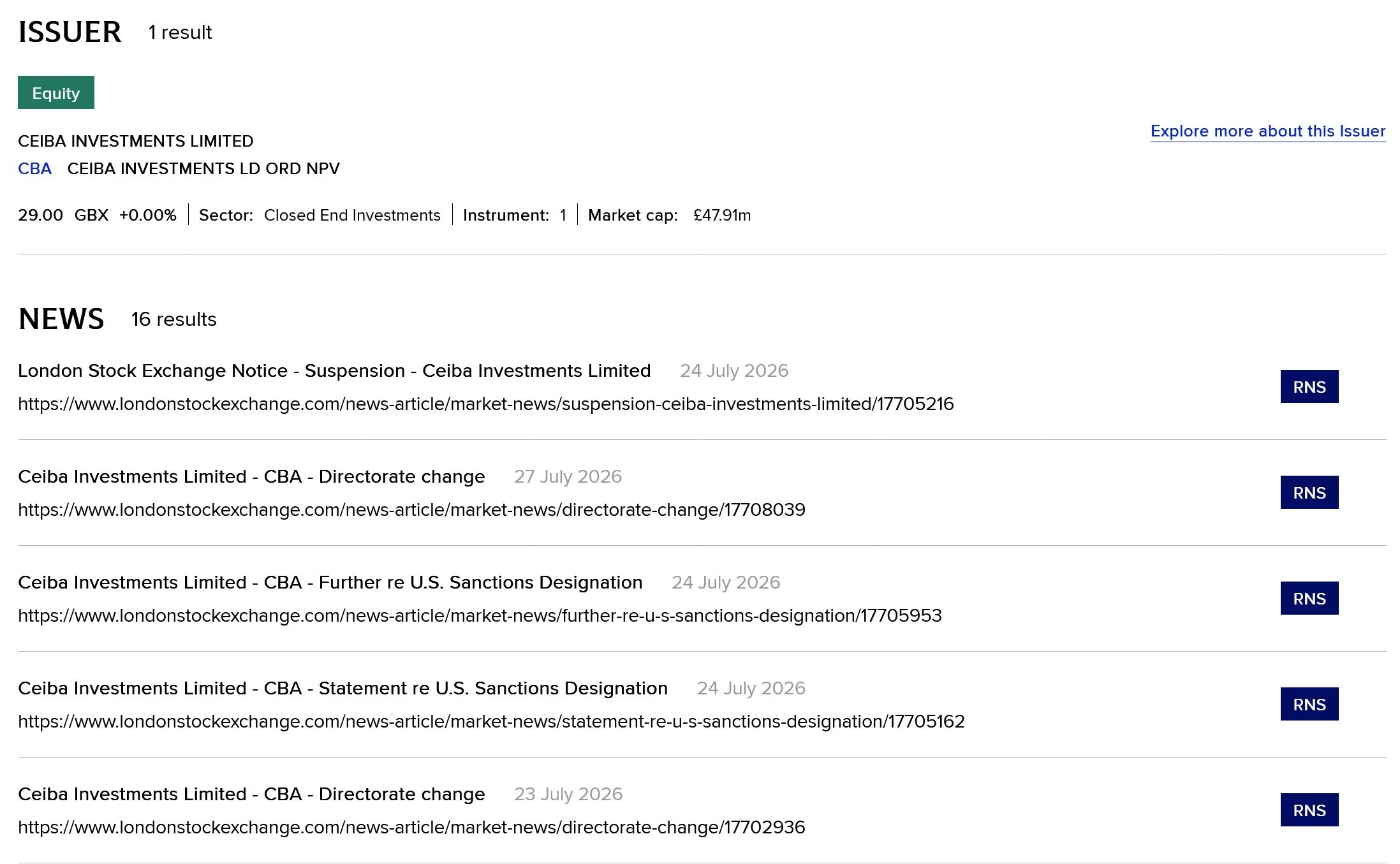Open the CBA ticker link
Screen dimensions: 1400x864
tap(34, 168)
